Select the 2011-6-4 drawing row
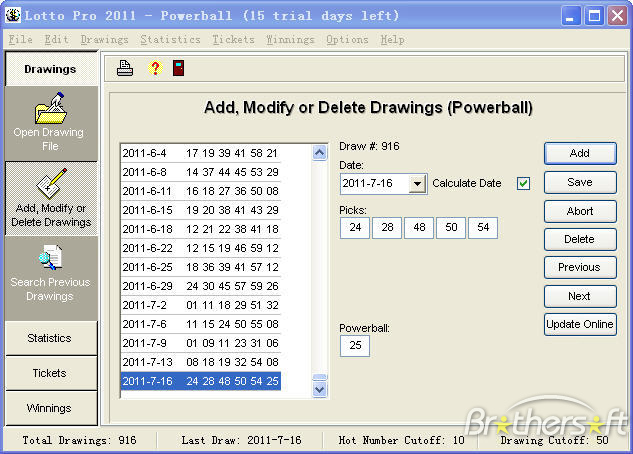This screenshot has width=633, height=454. [x=201, y=153]
